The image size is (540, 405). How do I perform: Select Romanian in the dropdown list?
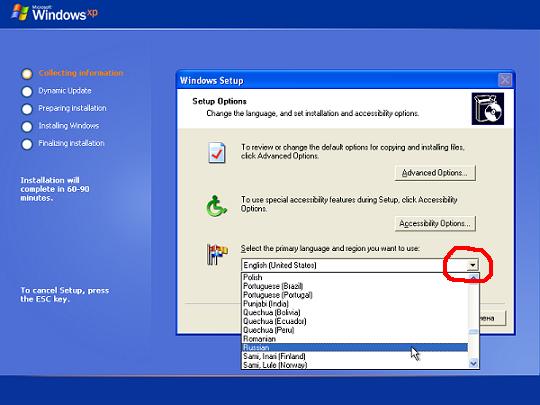[x=355, y=339]
